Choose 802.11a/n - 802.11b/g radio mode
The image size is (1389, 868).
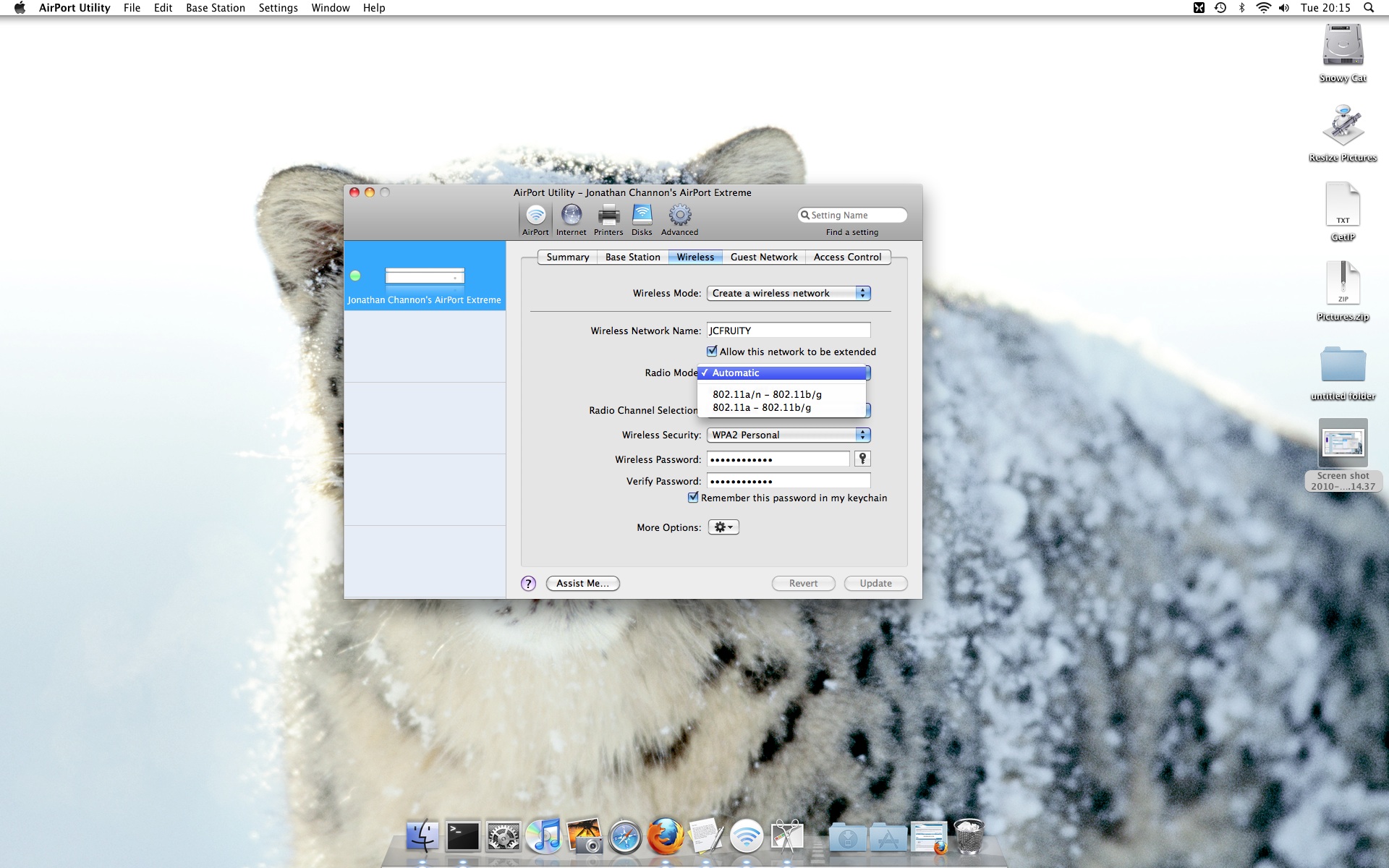point(782,394)
